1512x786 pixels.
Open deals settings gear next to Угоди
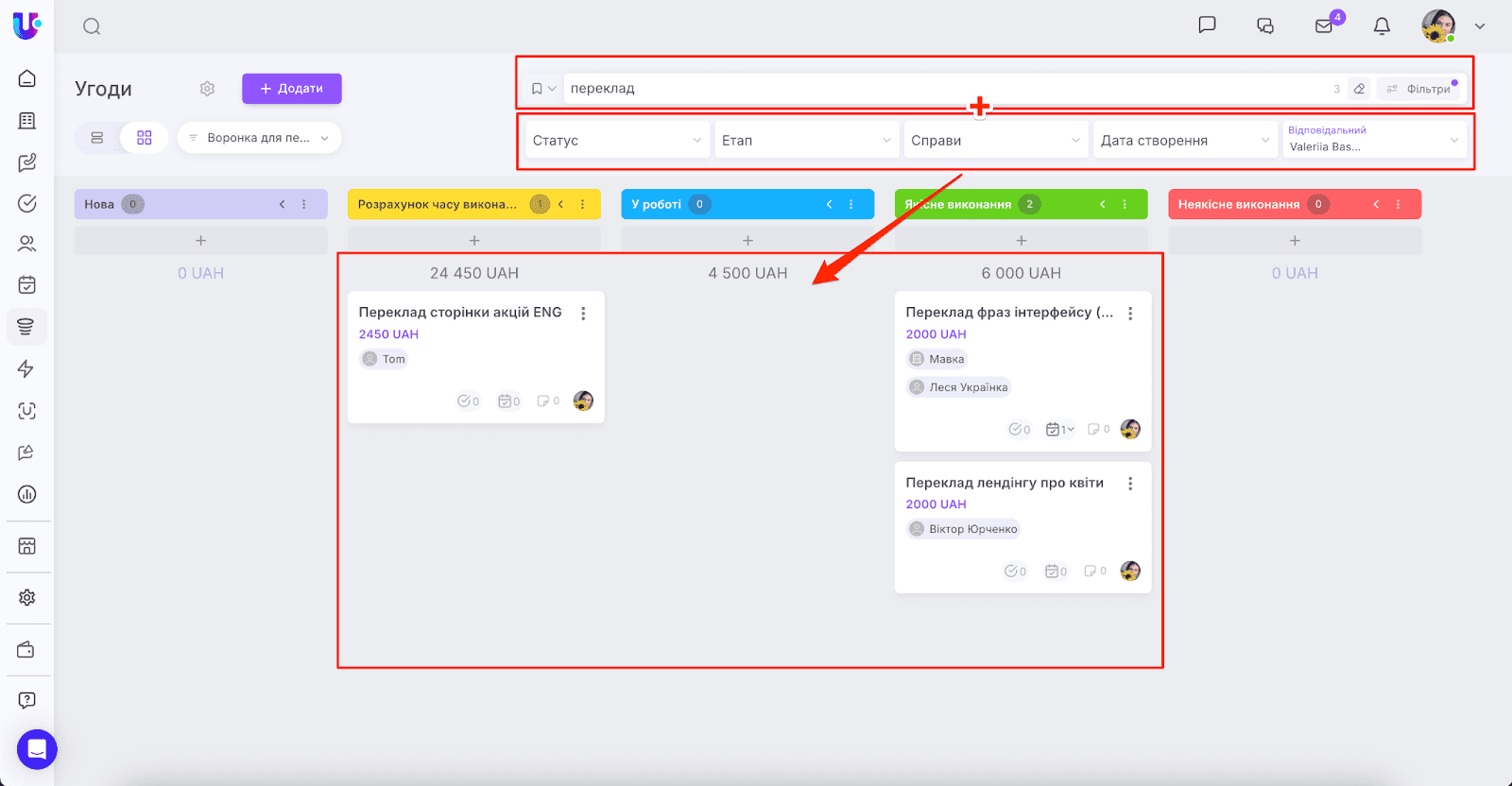(207, 89)
